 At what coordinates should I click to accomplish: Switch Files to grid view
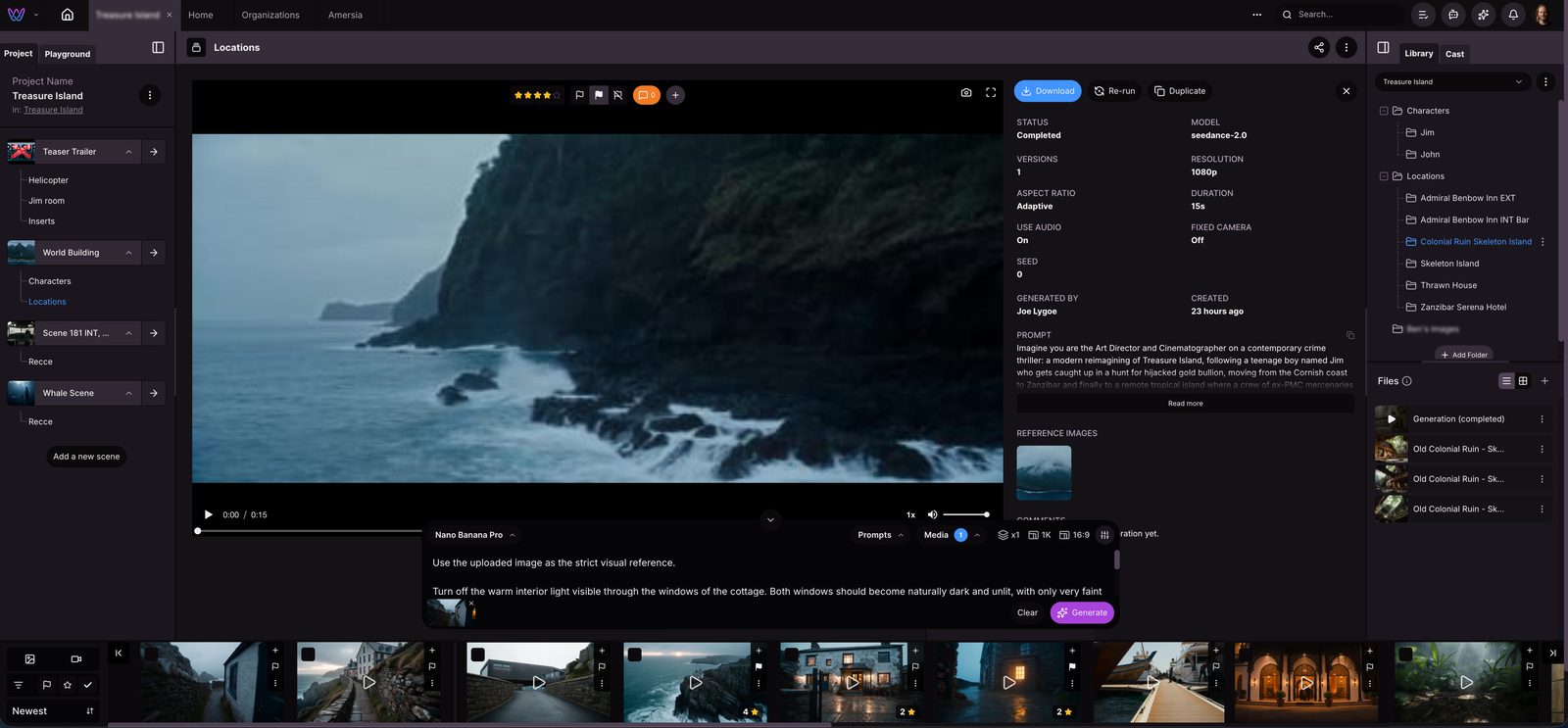(1523, 381)
